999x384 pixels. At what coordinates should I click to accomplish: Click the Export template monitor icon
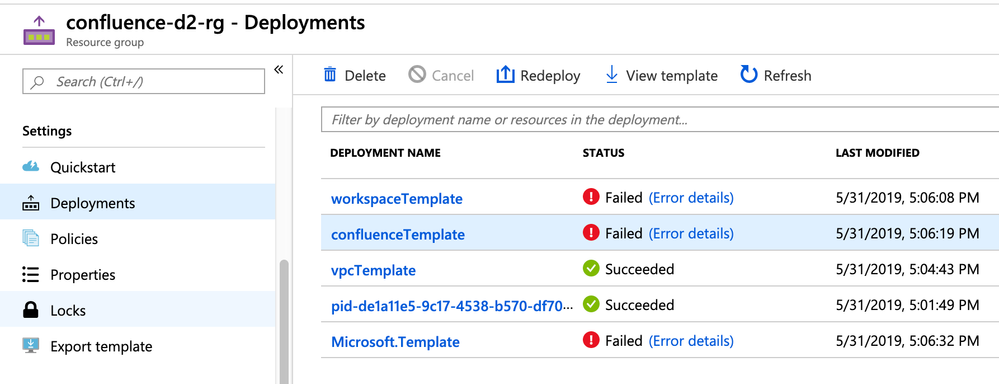(31, 346)
